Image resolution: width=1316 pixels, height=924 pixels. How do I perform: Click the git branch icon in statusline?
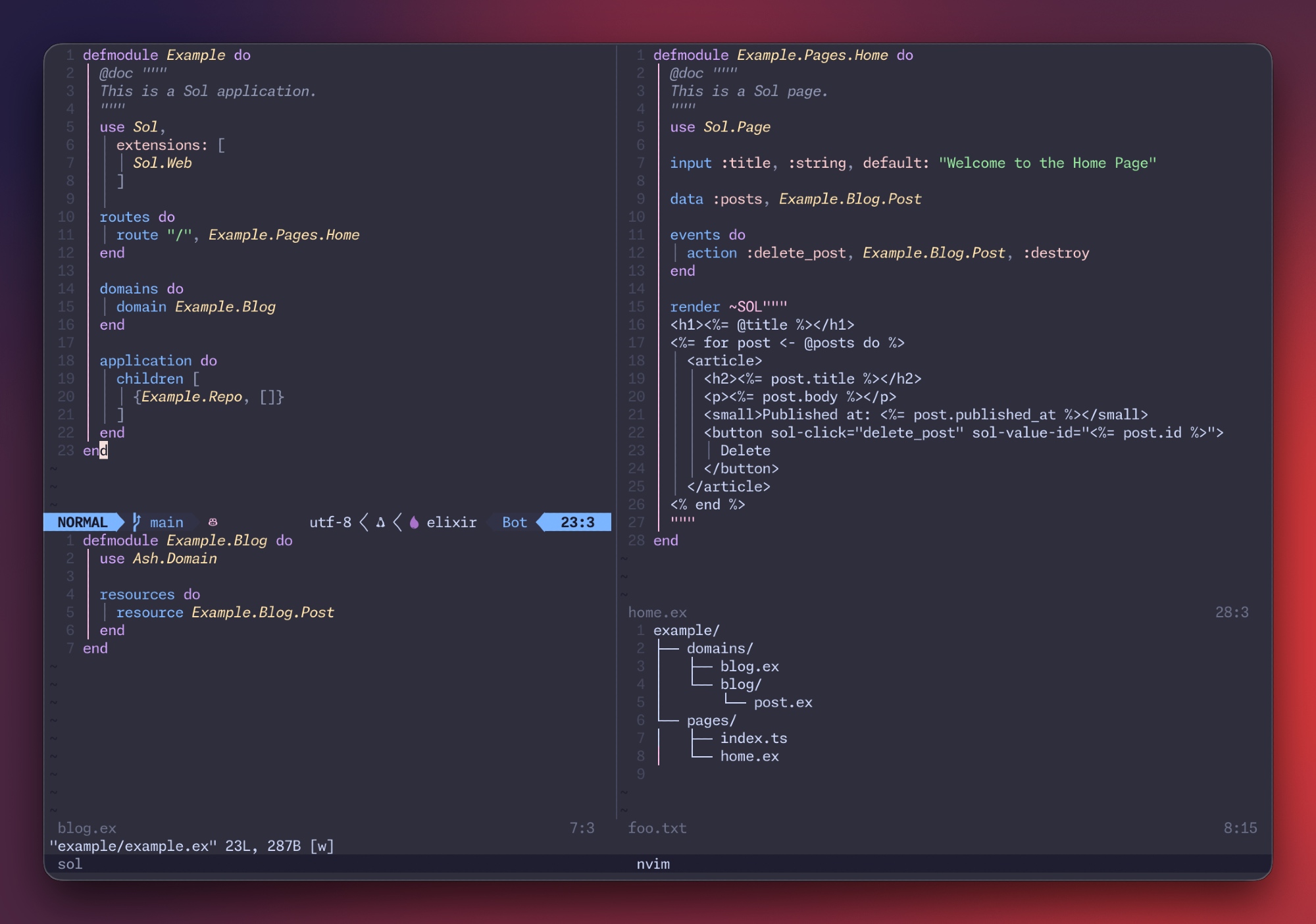tap(136, 522)
